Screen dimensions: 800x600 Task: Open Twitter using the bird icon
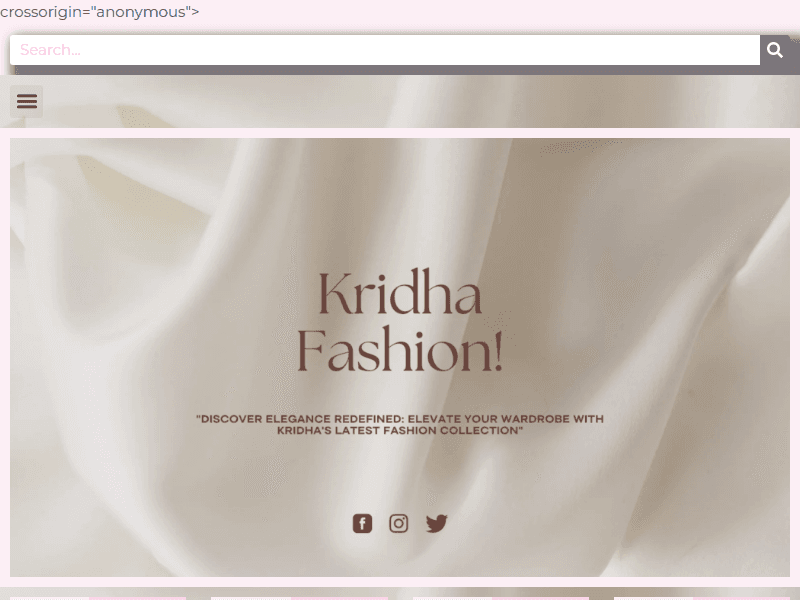point(436,523)
